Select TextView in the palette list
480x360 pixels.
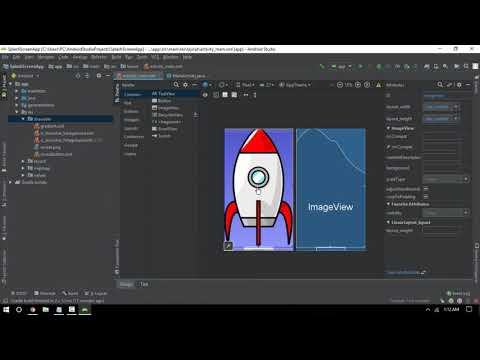point(163,94)
